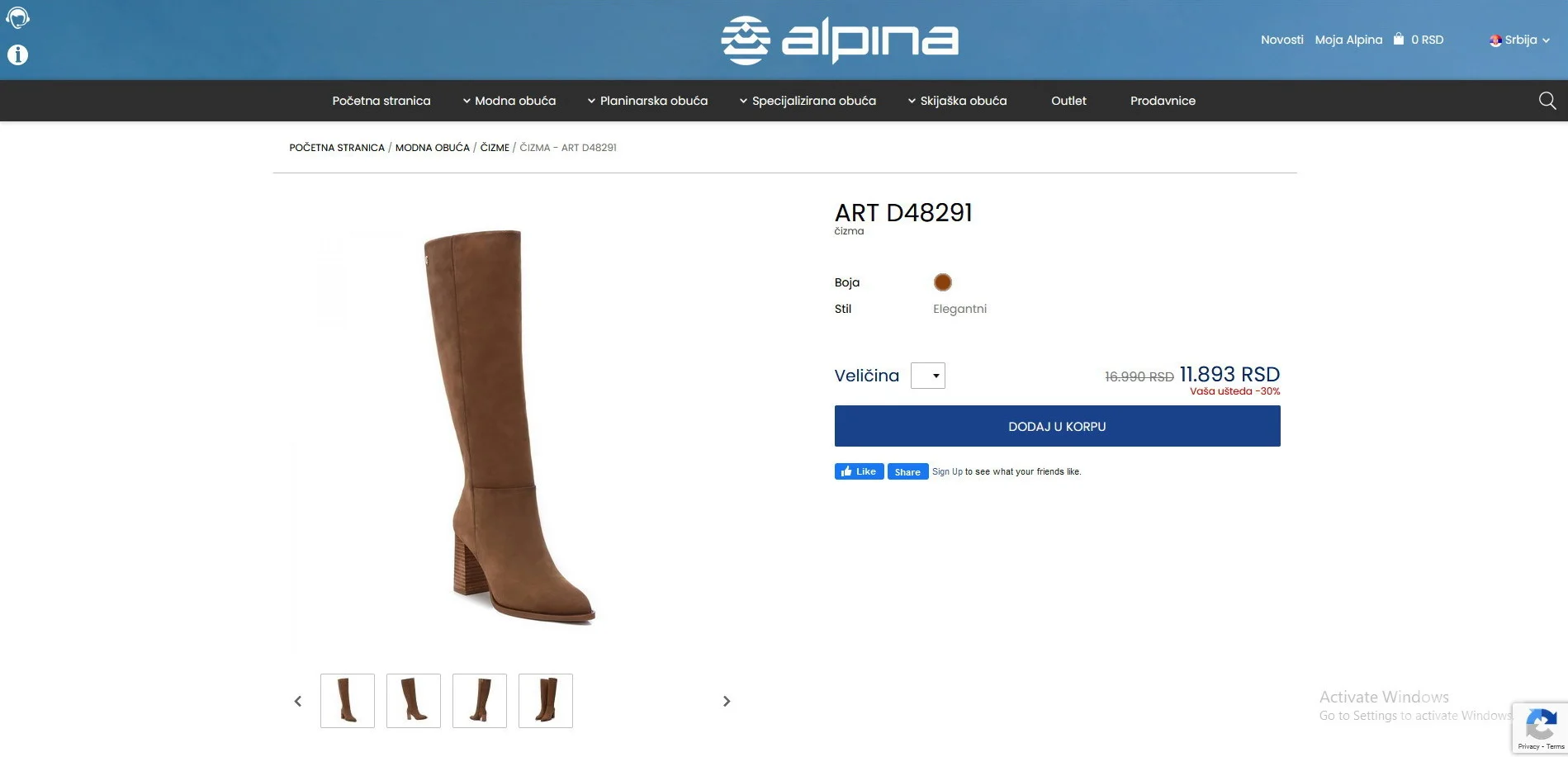The image size is (1568, 757).
Task: Expand the Srbija country selector
Action: tap(1519, 40)
